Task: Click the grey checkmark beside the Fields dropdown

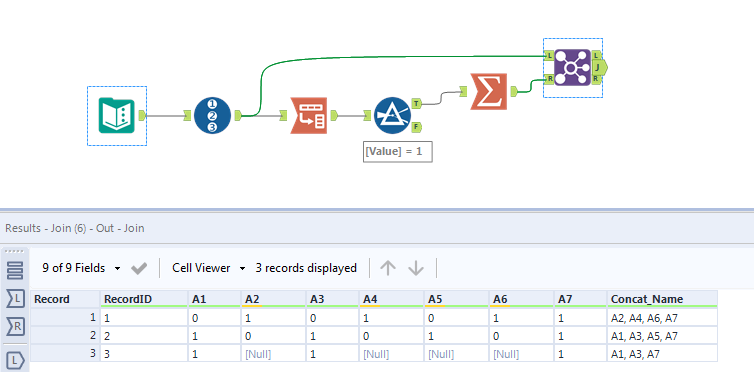Action: coord(139,268)
